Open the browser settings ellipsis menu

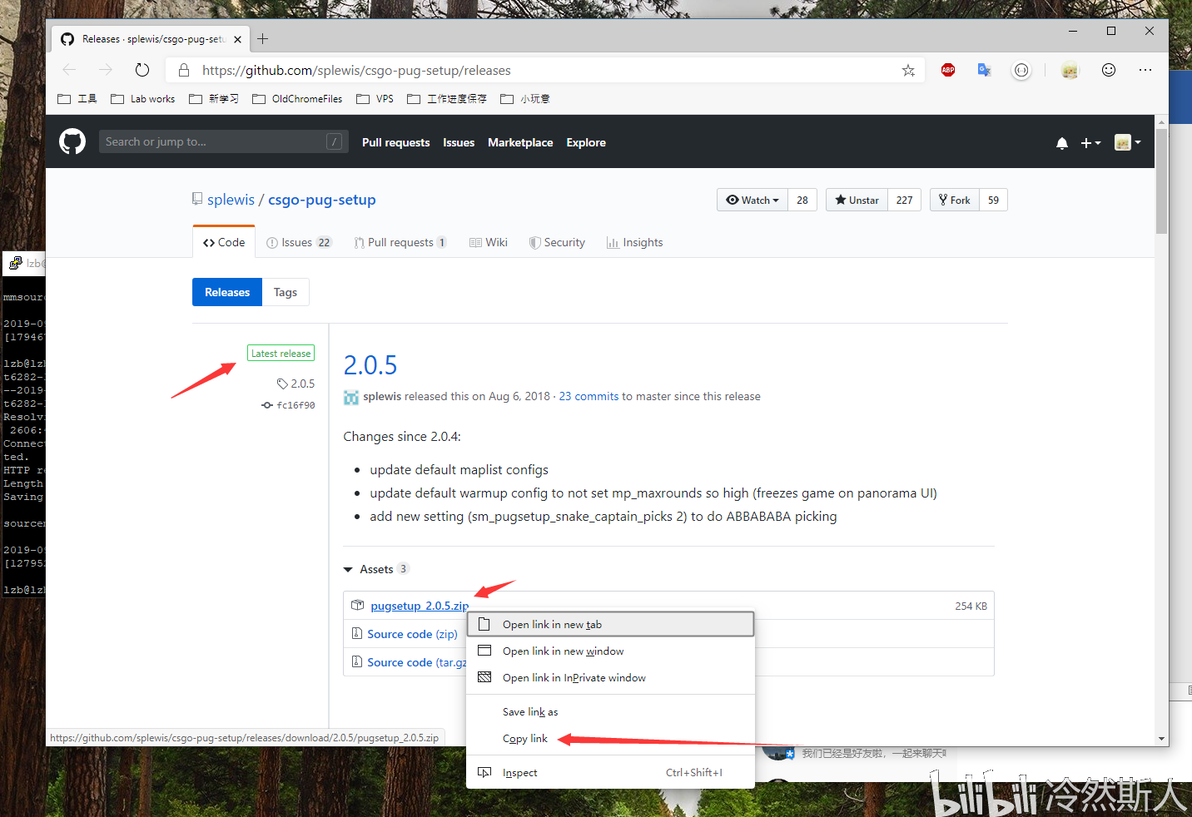coord(1145,70)
